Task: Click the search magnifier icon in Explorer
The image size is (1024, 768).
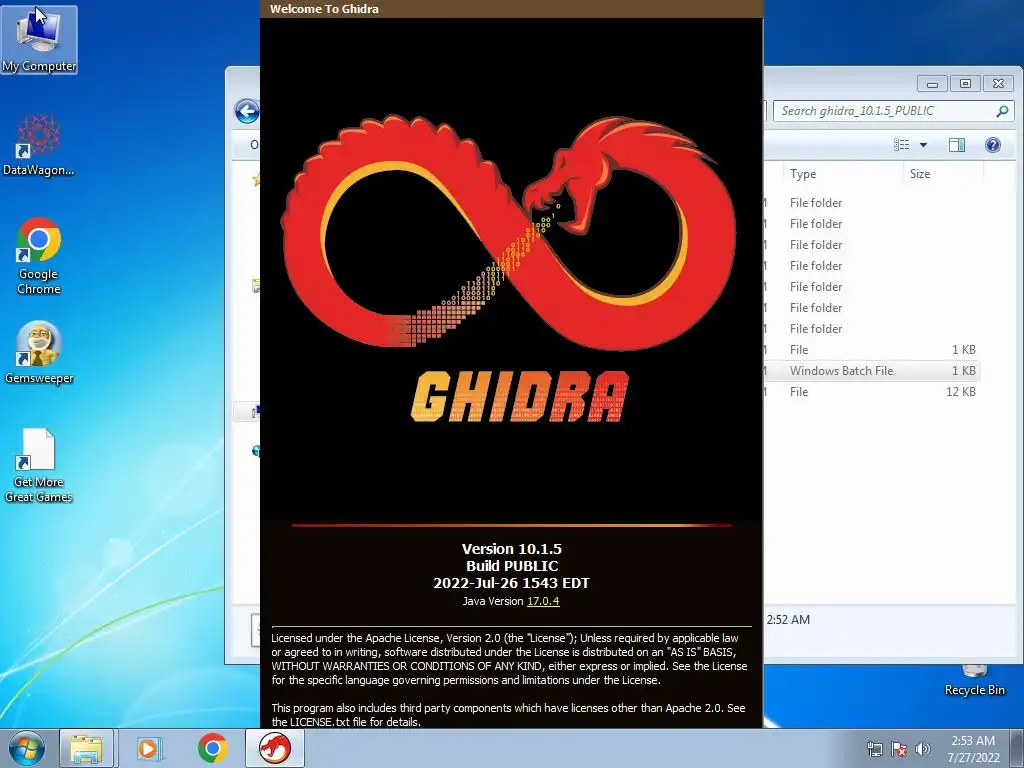Action: pyautogui.click(x=1002, y=111)
